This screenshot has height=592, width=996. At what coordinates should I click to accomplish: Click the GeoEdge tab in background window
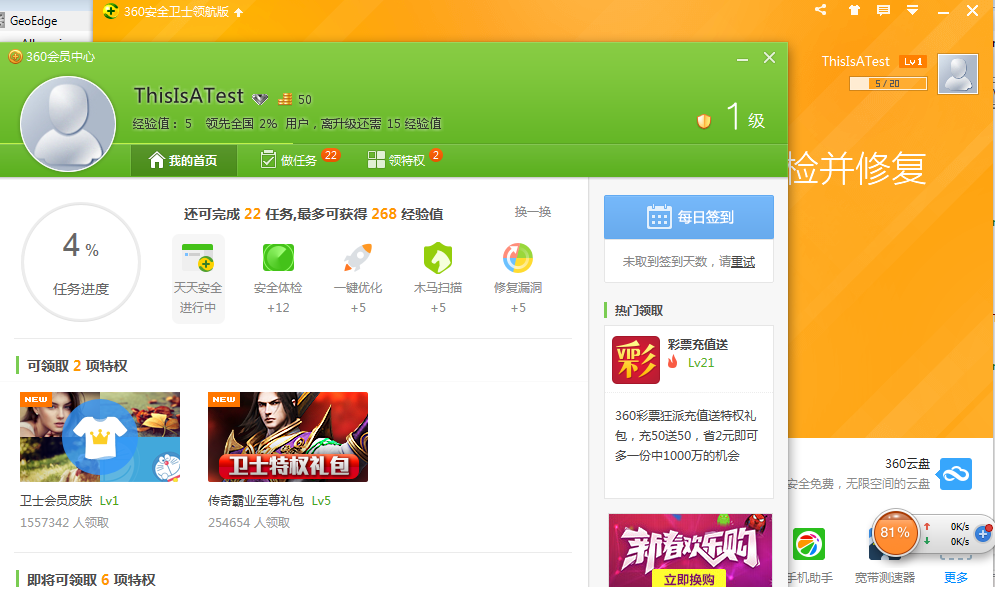pos(34,20)
